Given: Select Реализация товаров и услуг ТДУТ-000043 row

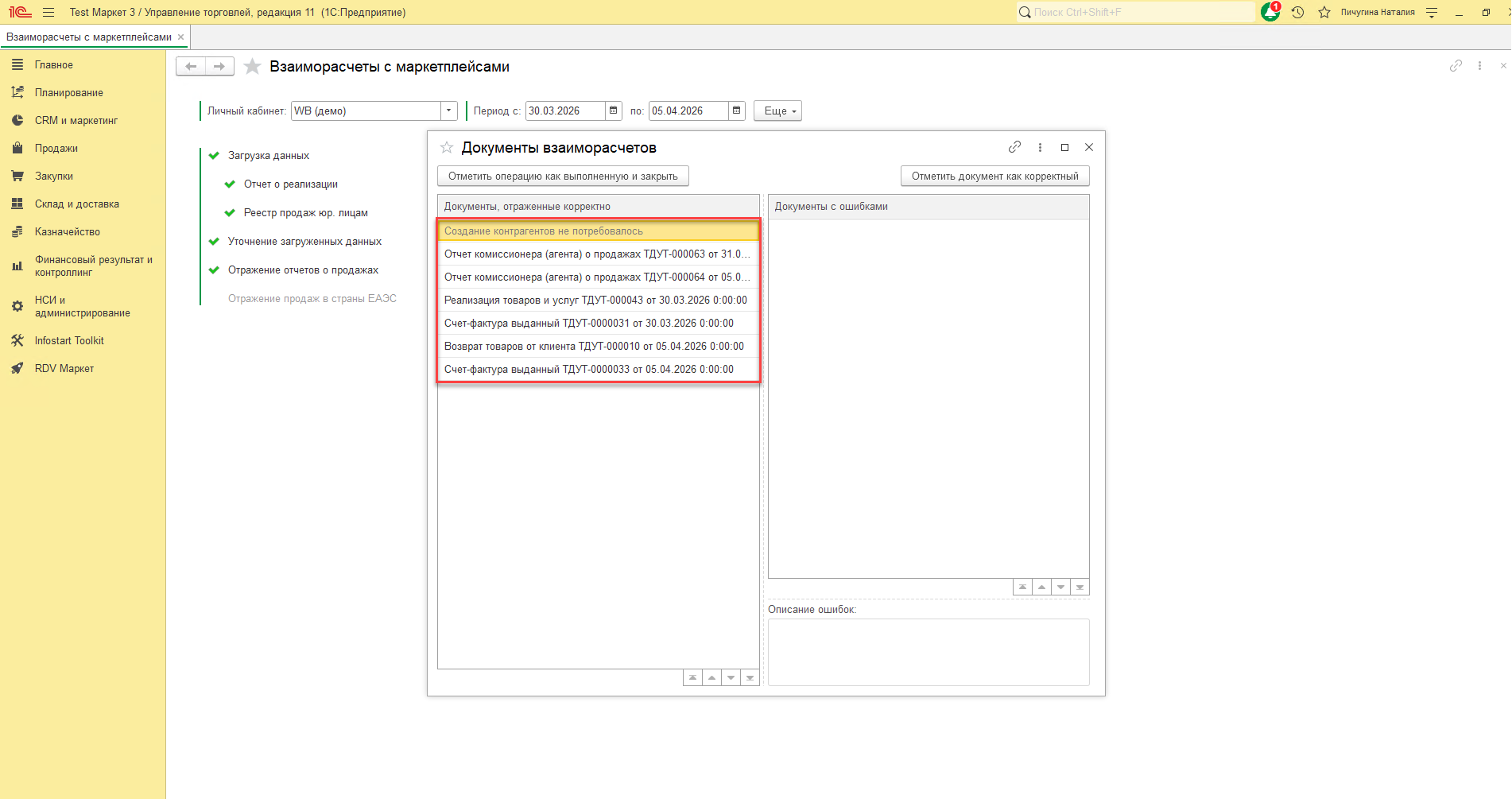Looking at the screenshot, I should (x=595, y=301).
